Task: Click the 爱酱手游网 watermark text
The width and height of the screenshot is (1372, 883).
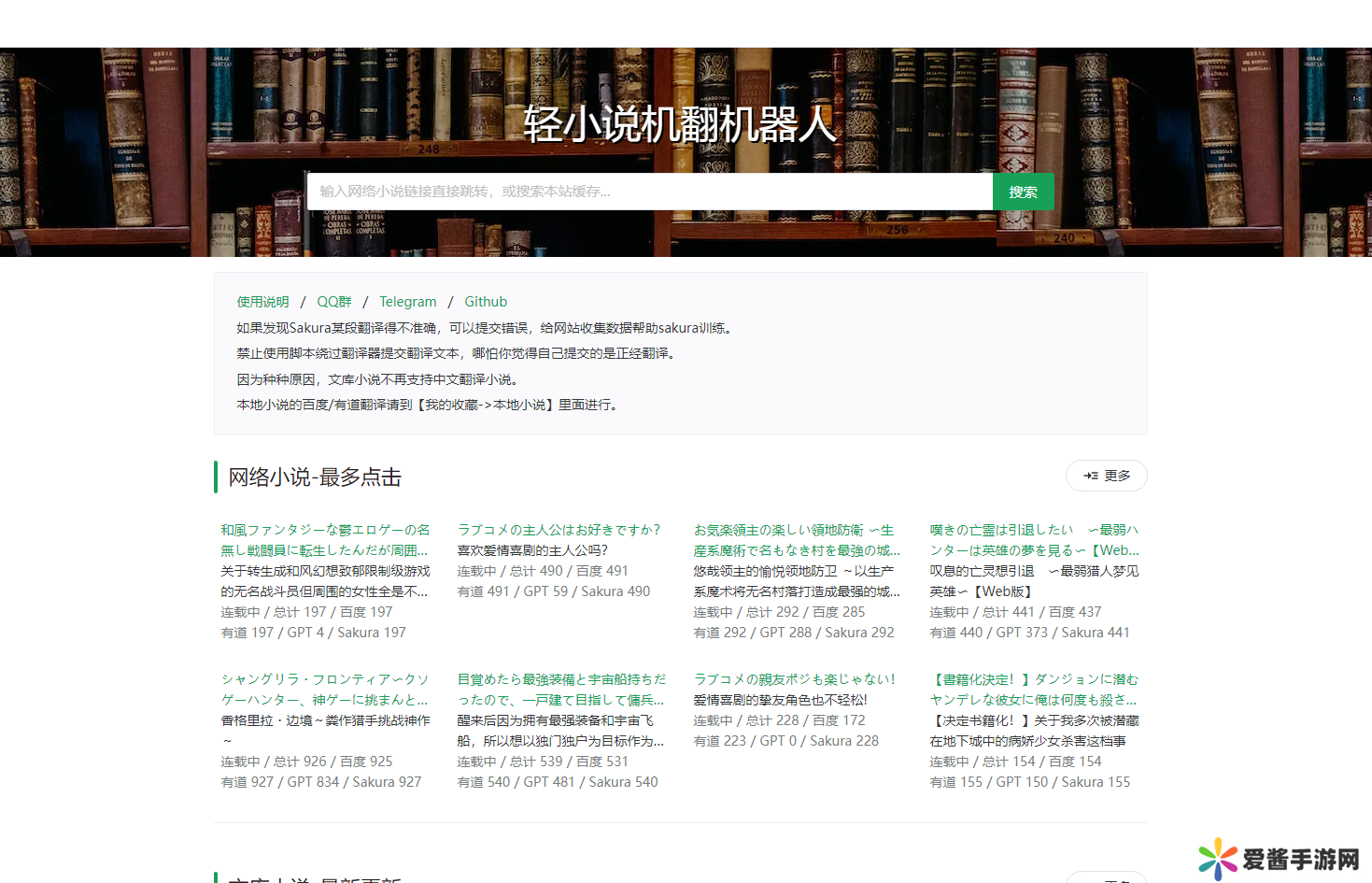Action: (1300, 860)
